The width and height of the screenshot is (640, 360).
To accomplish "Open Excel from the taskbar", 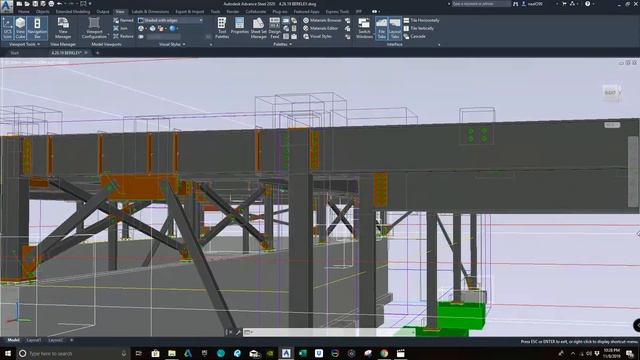I will pos(302,353).
